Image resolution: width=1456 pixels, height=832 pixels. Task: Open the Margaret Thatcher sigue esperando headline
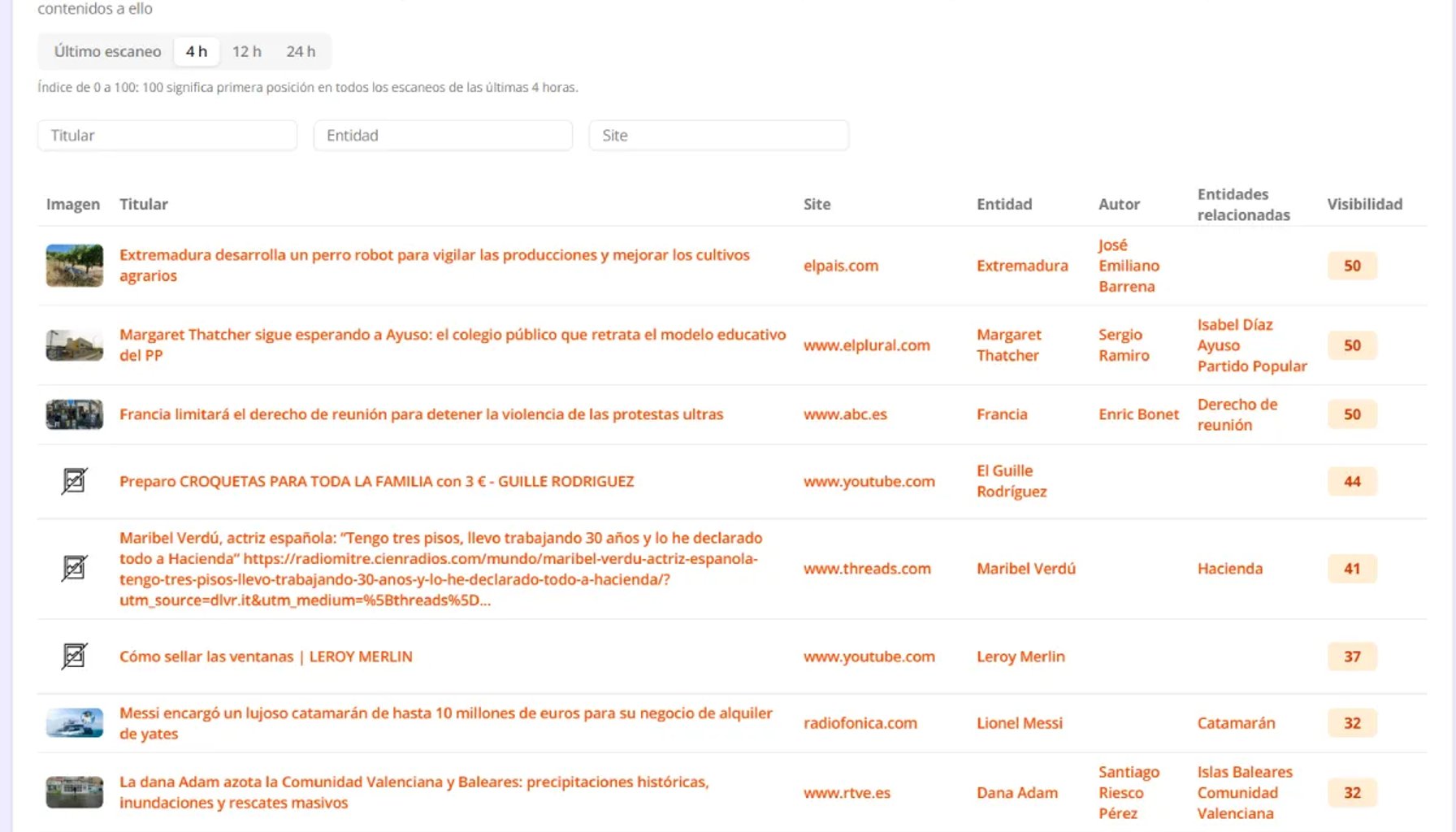[x=453, y=344]
